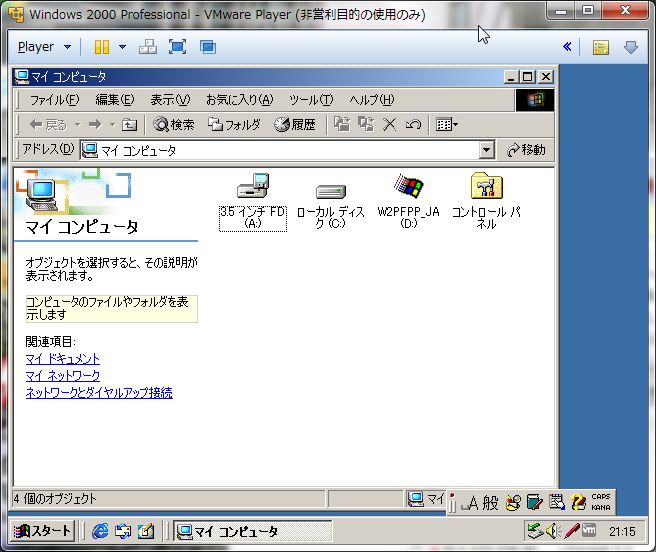Open the W2PFPP_JA (D:) CD drive
656x552 pixels.
click(408, 200)
